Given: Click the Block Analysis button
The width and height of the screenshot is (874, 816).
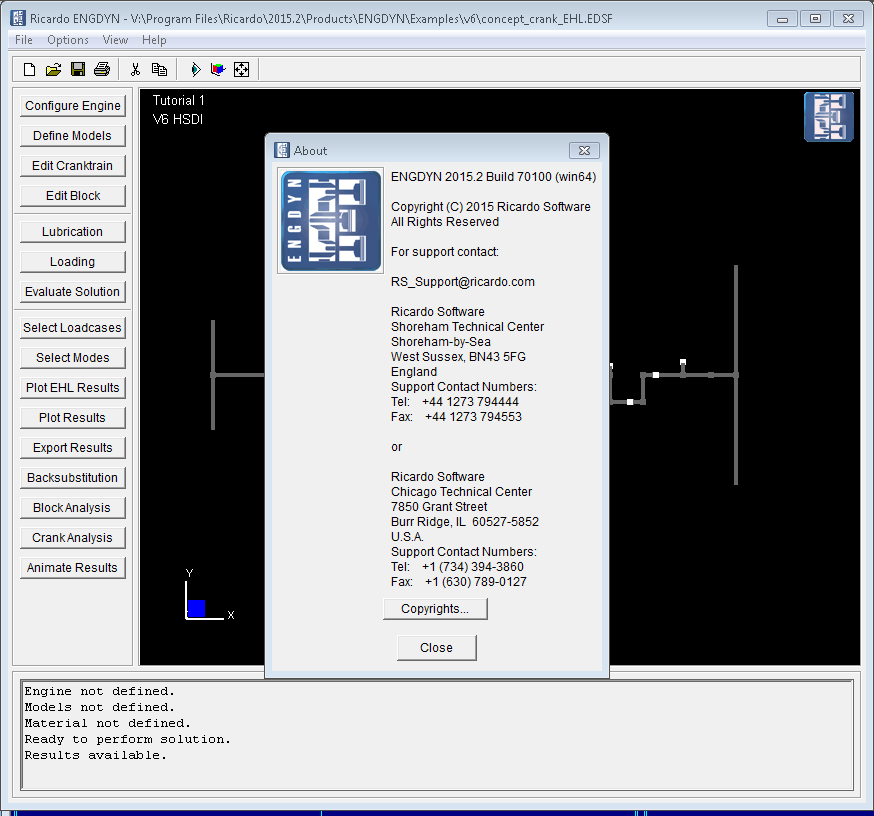Looking at the screenshot, I should click(73, 508).
